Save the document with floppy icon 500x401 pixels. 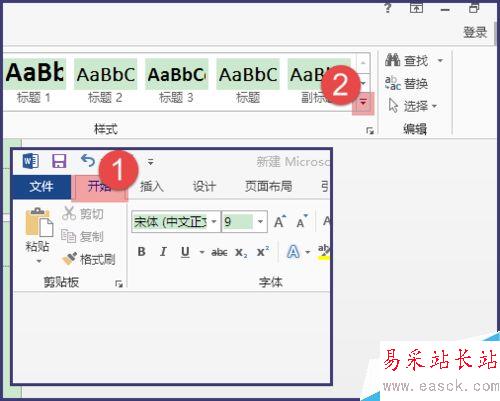point(59,161)
